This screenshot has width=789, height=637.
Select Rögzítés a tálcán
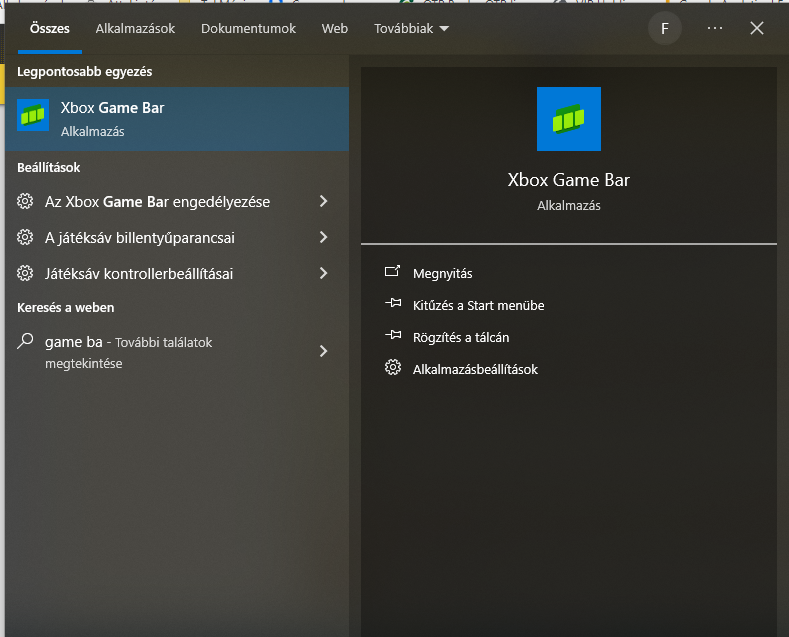tap(461, 338)
